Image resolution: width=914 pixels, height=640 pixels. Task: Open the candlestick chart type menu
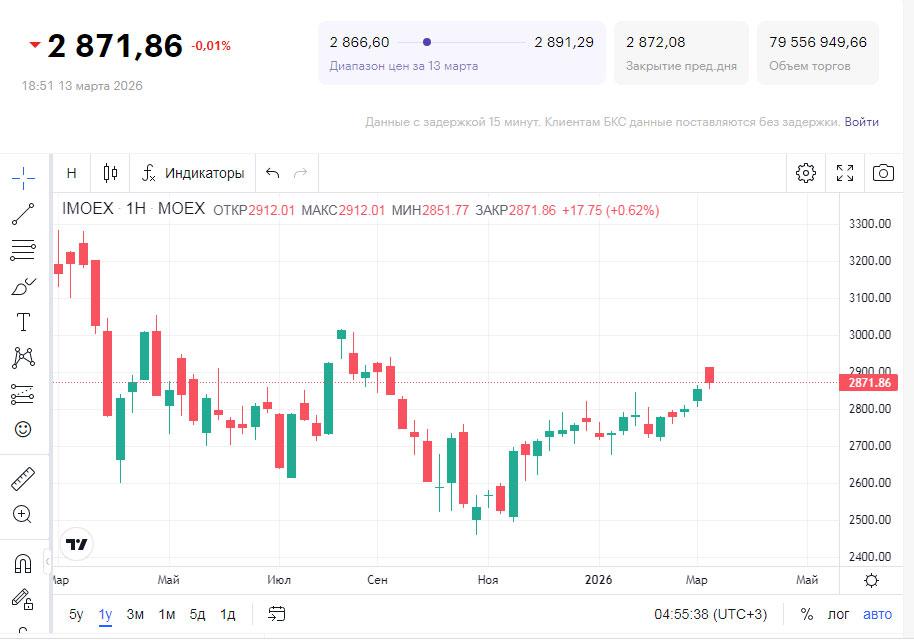pos(110,173)
